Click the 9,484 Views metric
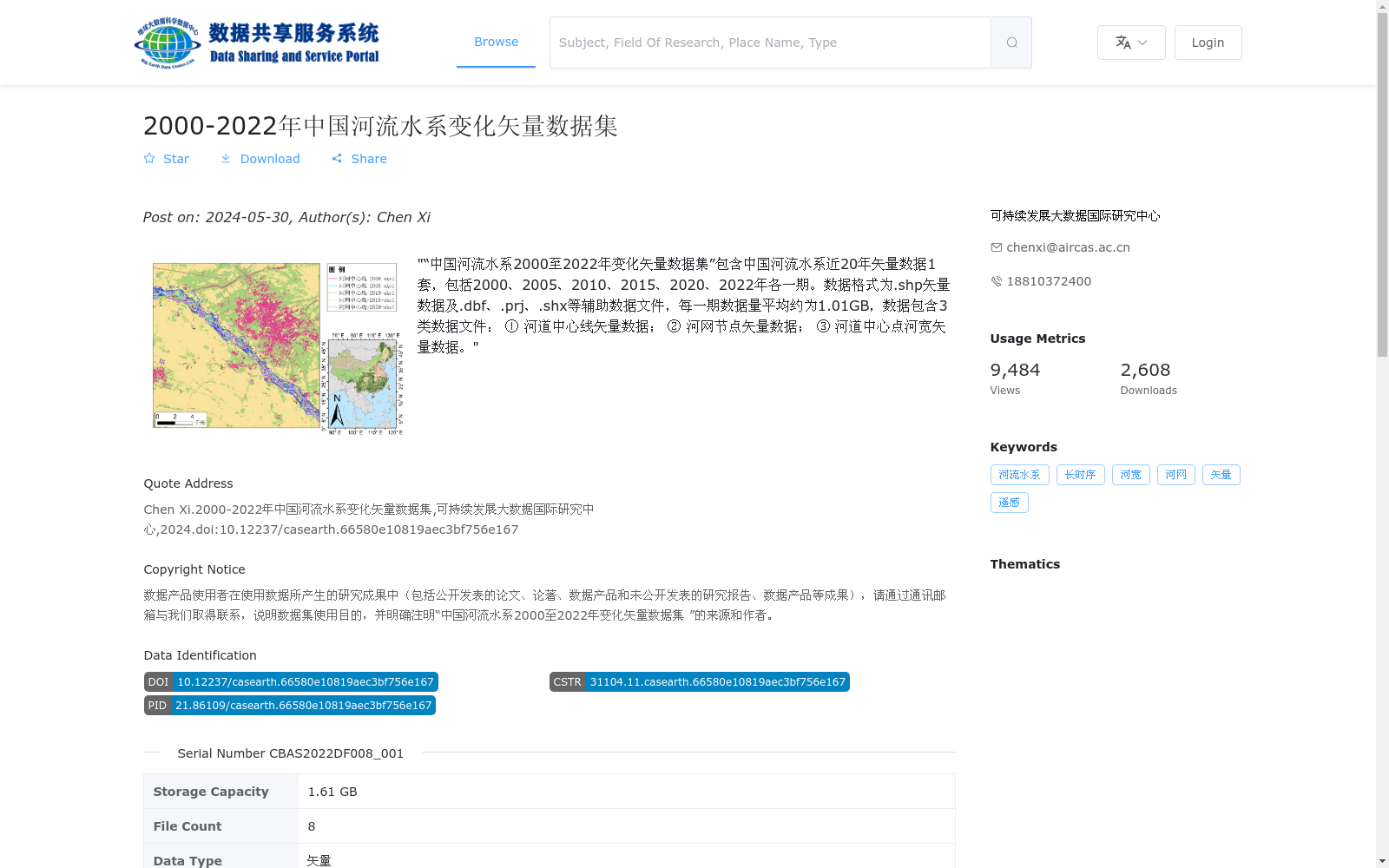 pos(1015,378)
